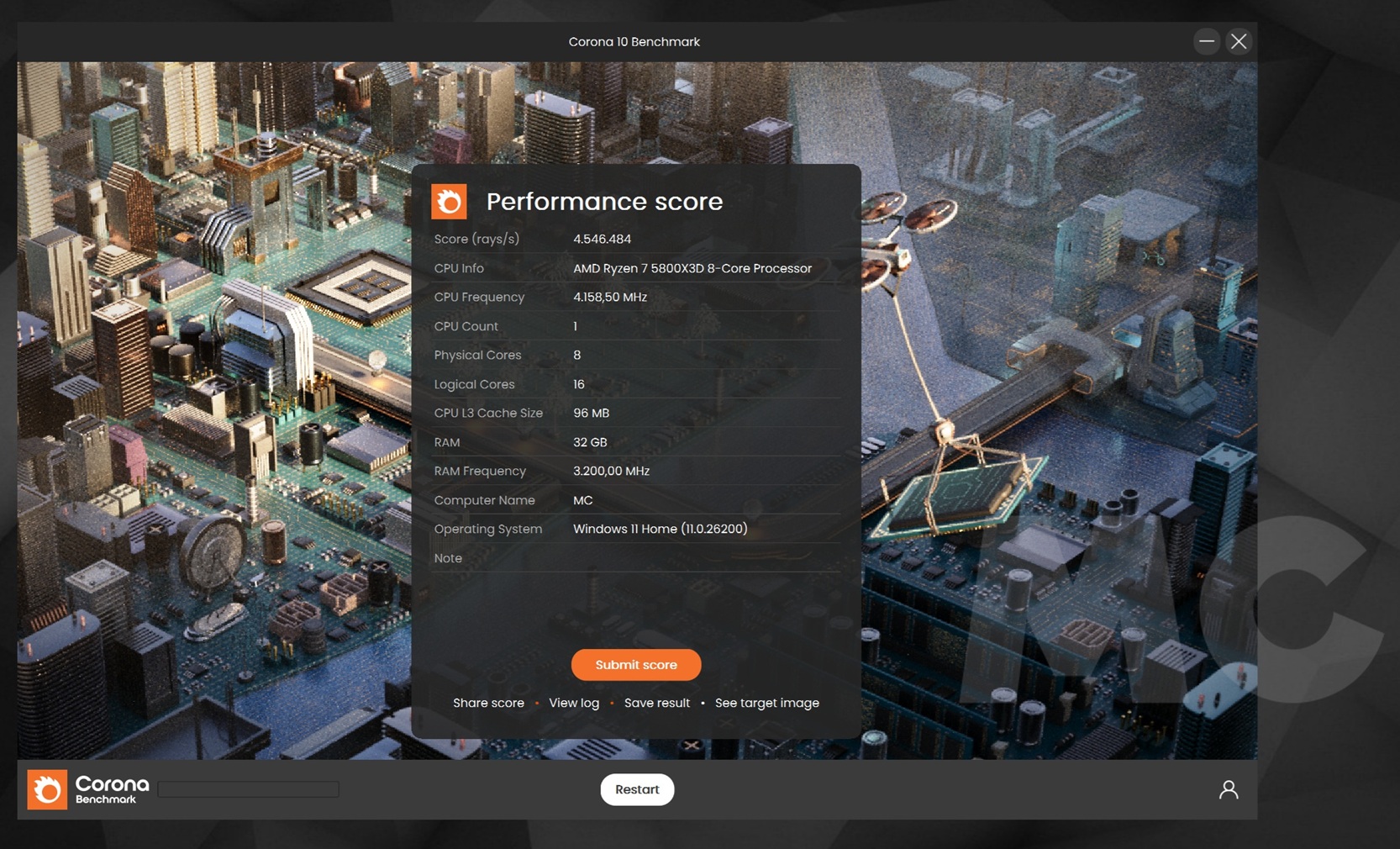
Task: Select the CPU frequency value "4.158,50 MHz"
Action: 610,297
